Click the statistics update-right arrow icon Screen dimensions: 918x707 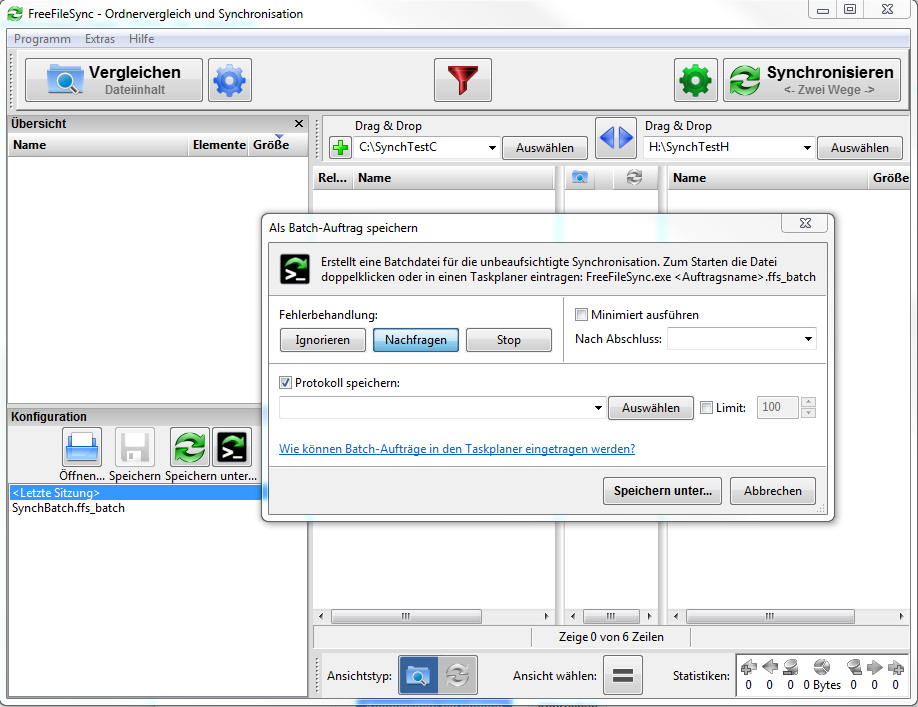coord(875,667)
